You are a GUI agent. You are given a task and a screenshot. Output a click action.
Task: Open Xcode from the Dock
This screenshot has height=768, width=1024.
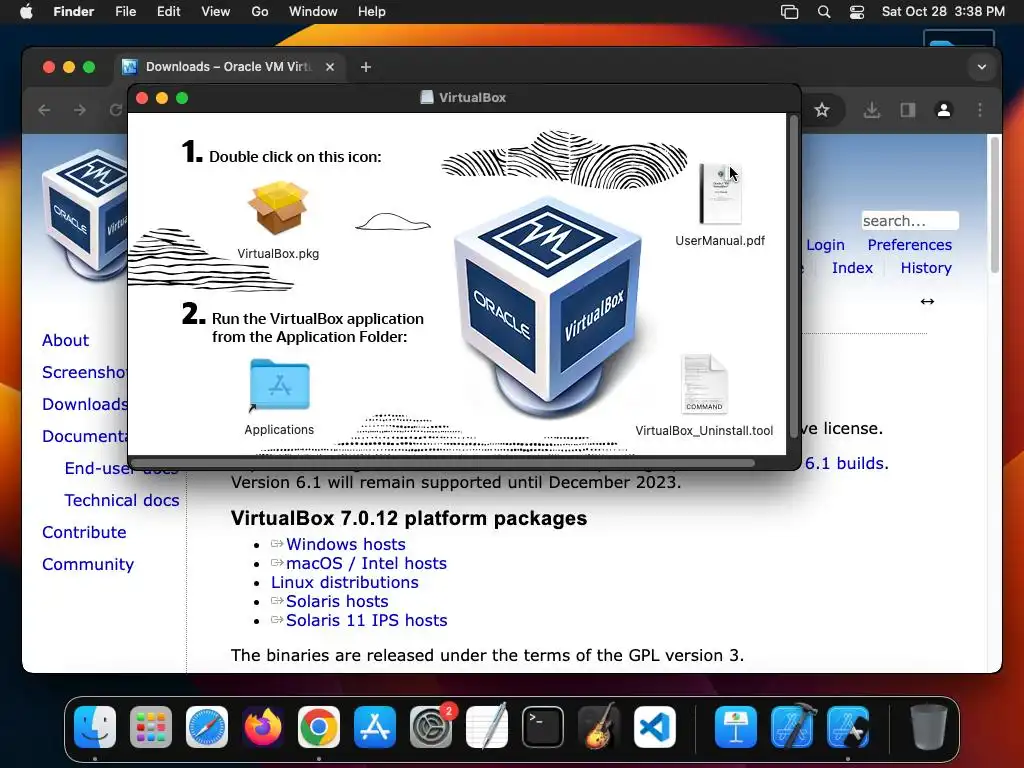click(x=792, y=727)
